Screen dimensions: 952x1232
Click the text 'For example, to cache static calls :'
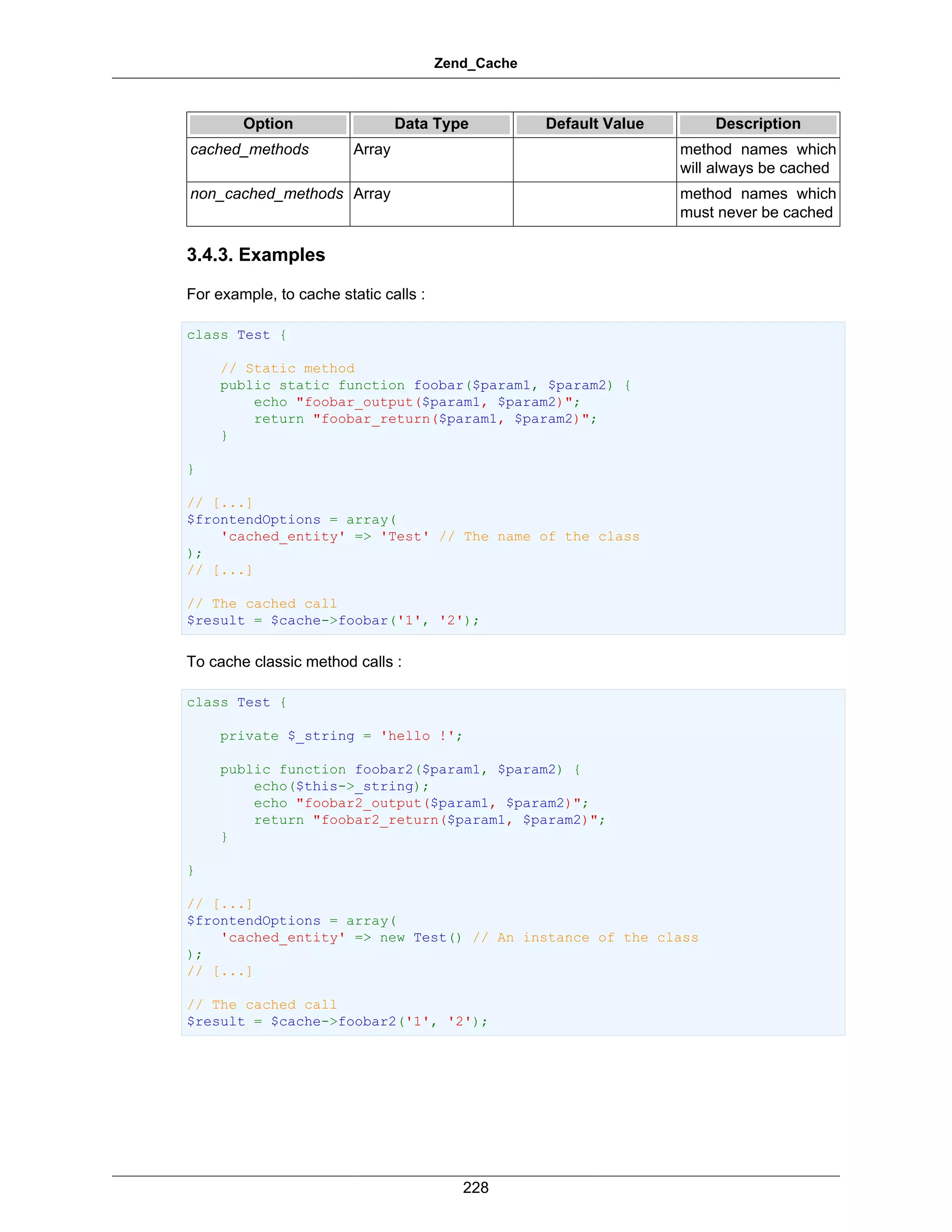(306, 294)
